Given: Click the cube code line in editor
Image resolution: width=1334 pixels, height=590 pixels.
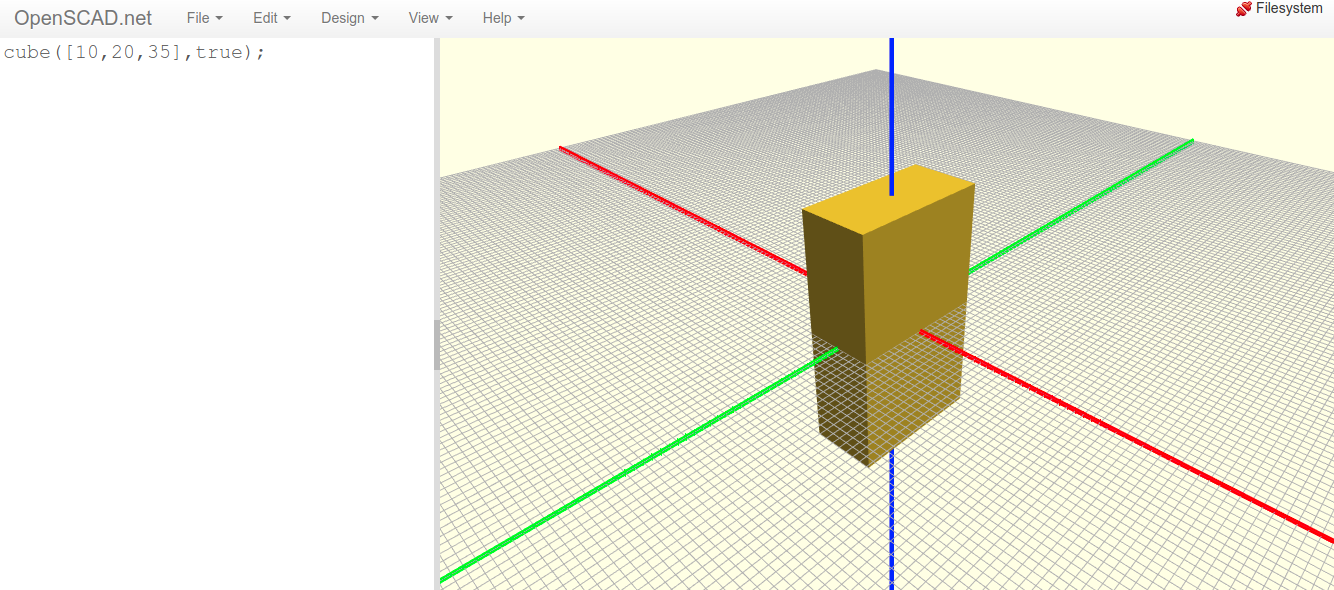Looking at the screenshot, I should click(x=135, y=52).
